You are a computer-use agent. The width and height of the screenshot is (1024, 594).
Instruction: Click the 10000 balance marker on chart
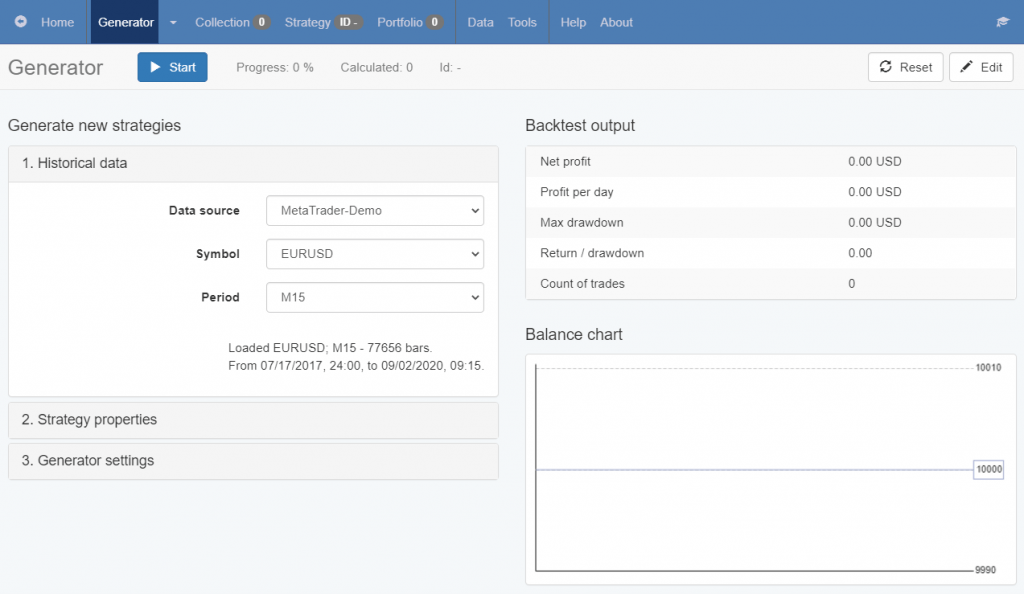tap(988, 469)
